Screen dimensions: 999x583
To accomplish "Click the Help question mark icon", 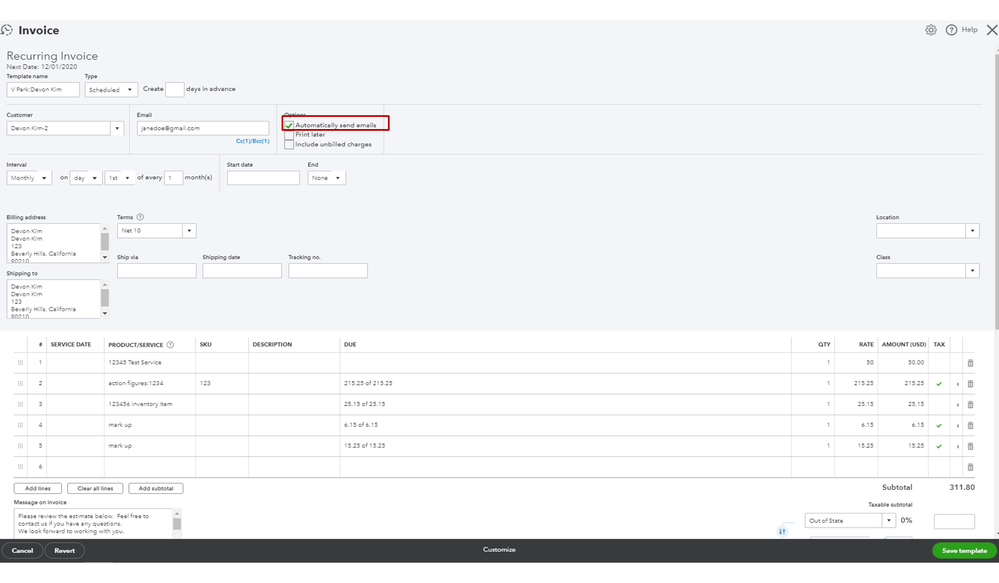I will [x=951, y=30].
